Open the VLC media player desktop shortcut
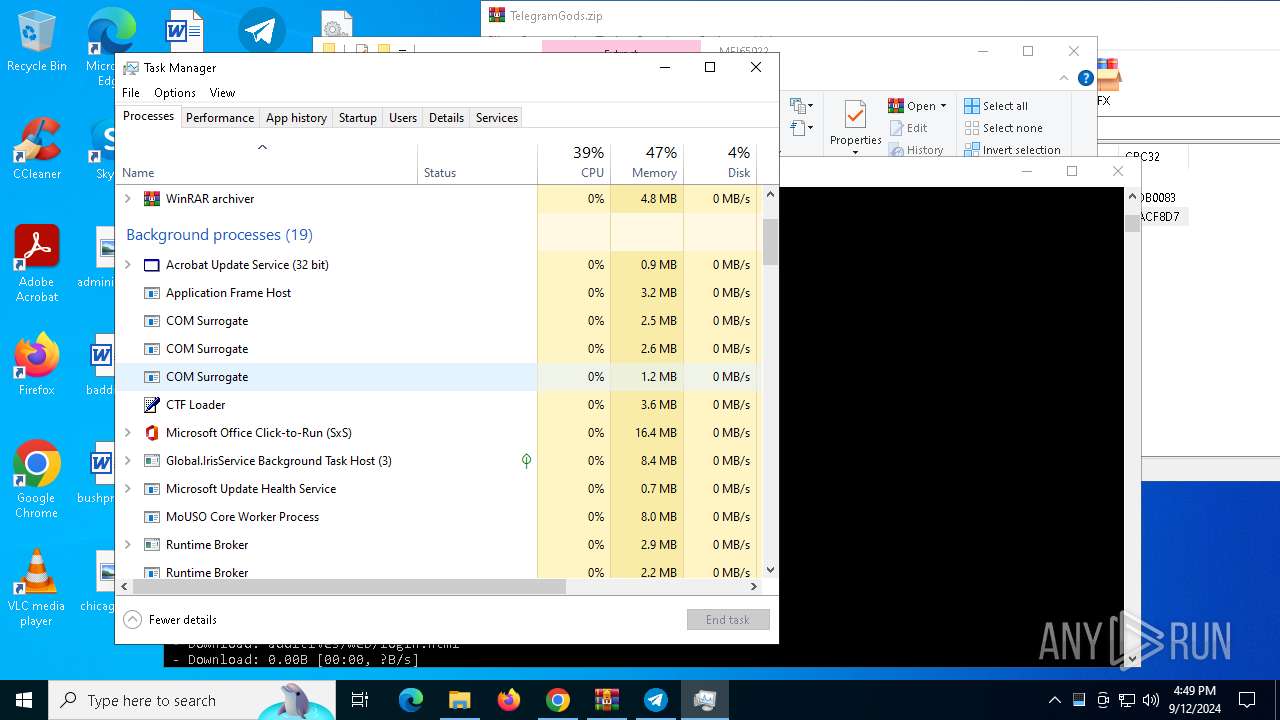 click(36, 587)
